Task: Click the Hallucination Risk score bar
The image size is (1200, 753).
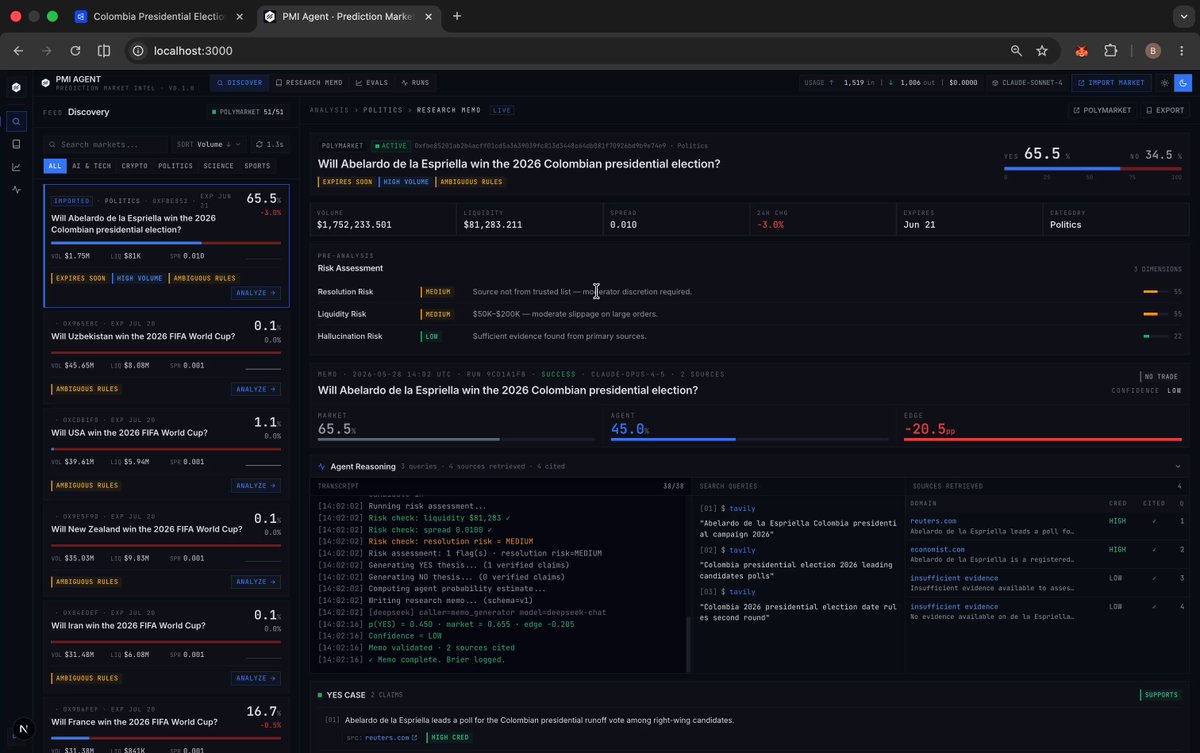Action: coord(1156,336)
